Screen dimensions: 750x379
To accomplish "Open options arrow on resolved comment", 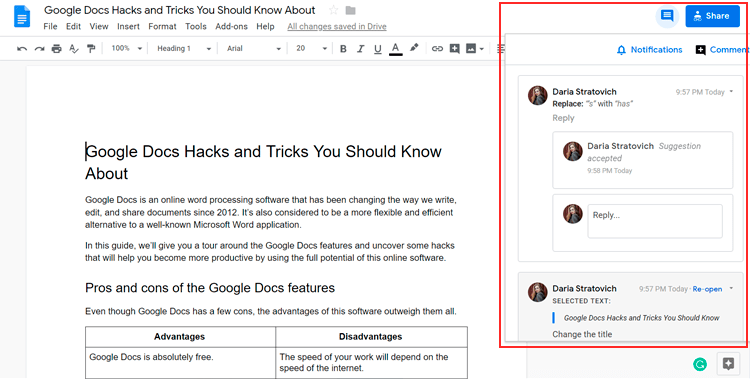I will coord(731,289).
